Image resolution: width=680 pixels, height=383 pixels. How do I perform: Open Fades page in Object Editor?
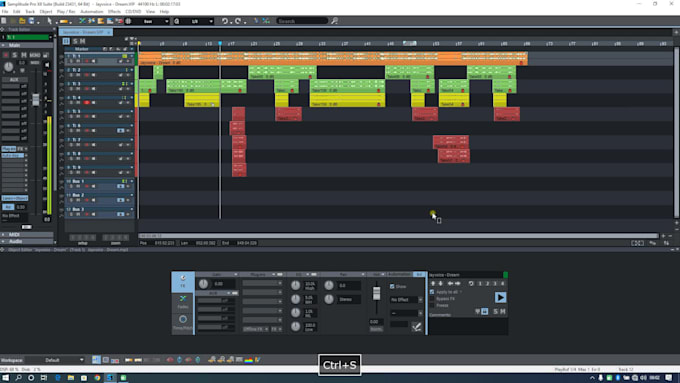click(x=183, y=302)
